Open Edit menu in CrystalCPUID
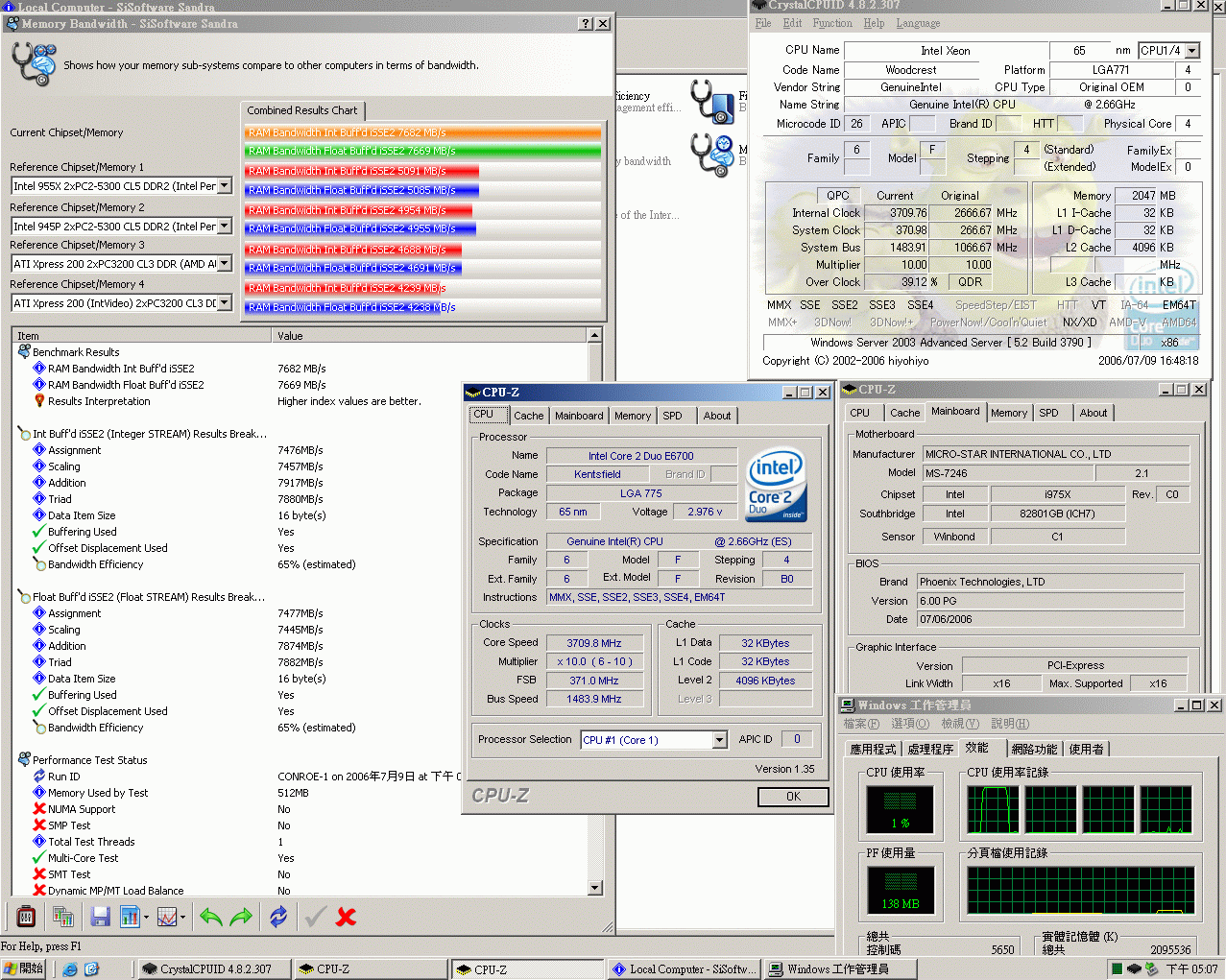Image resolution: width=1226 pixels, height=980 pixels. (792, 23)
